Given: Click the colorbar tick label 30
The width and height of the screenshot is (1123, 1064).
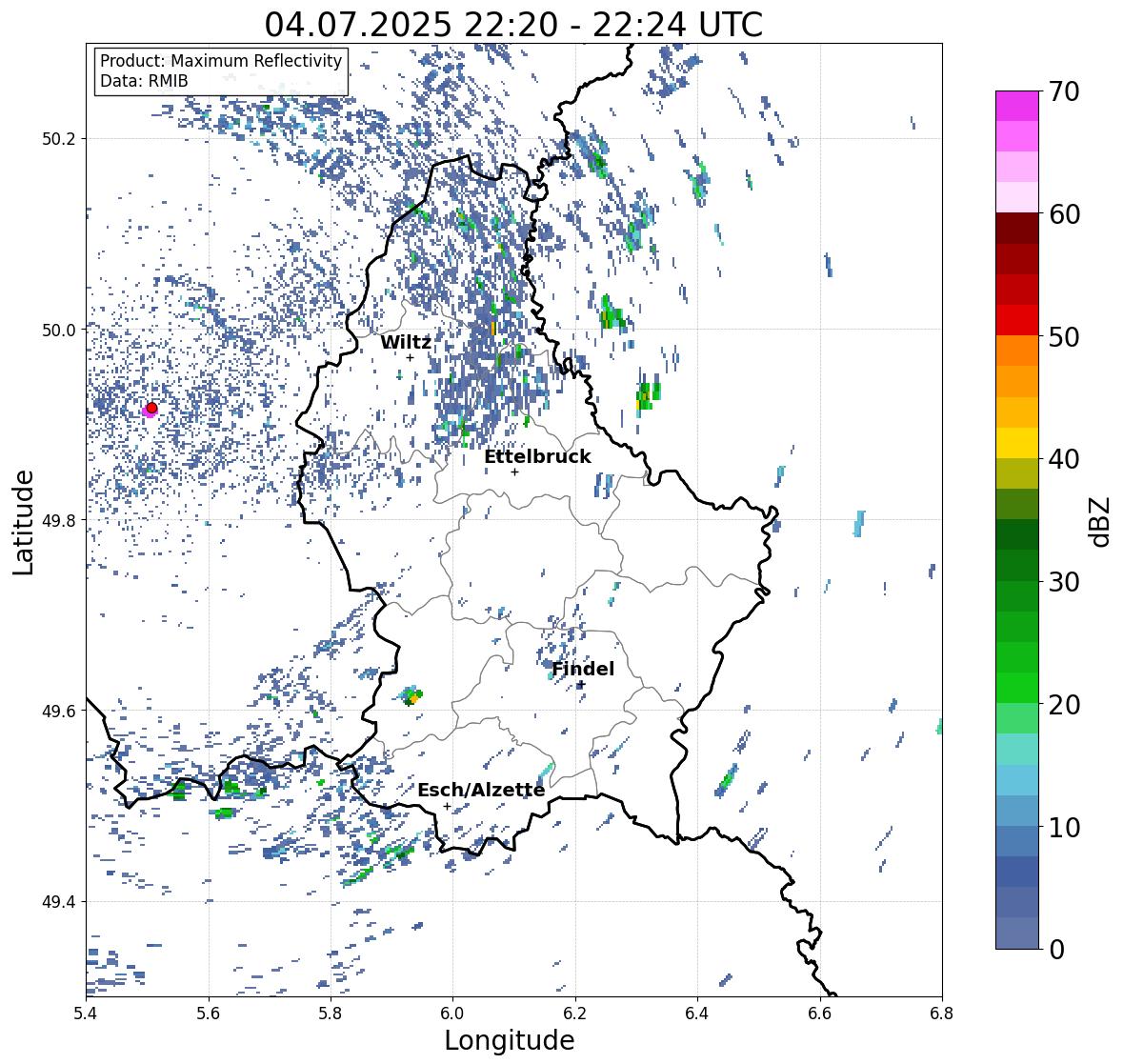Looking at the screenshot, I should click(1063, 581).
